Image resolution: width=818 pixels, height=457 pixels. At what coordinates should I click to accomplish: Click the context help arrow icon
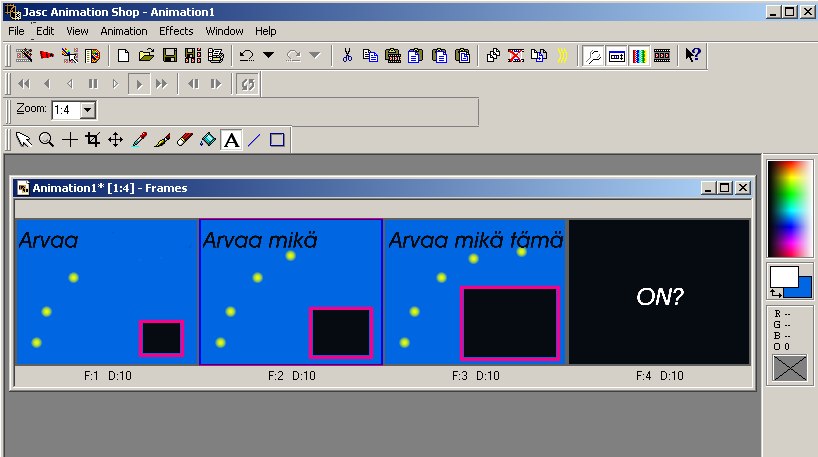click(692, 55)
